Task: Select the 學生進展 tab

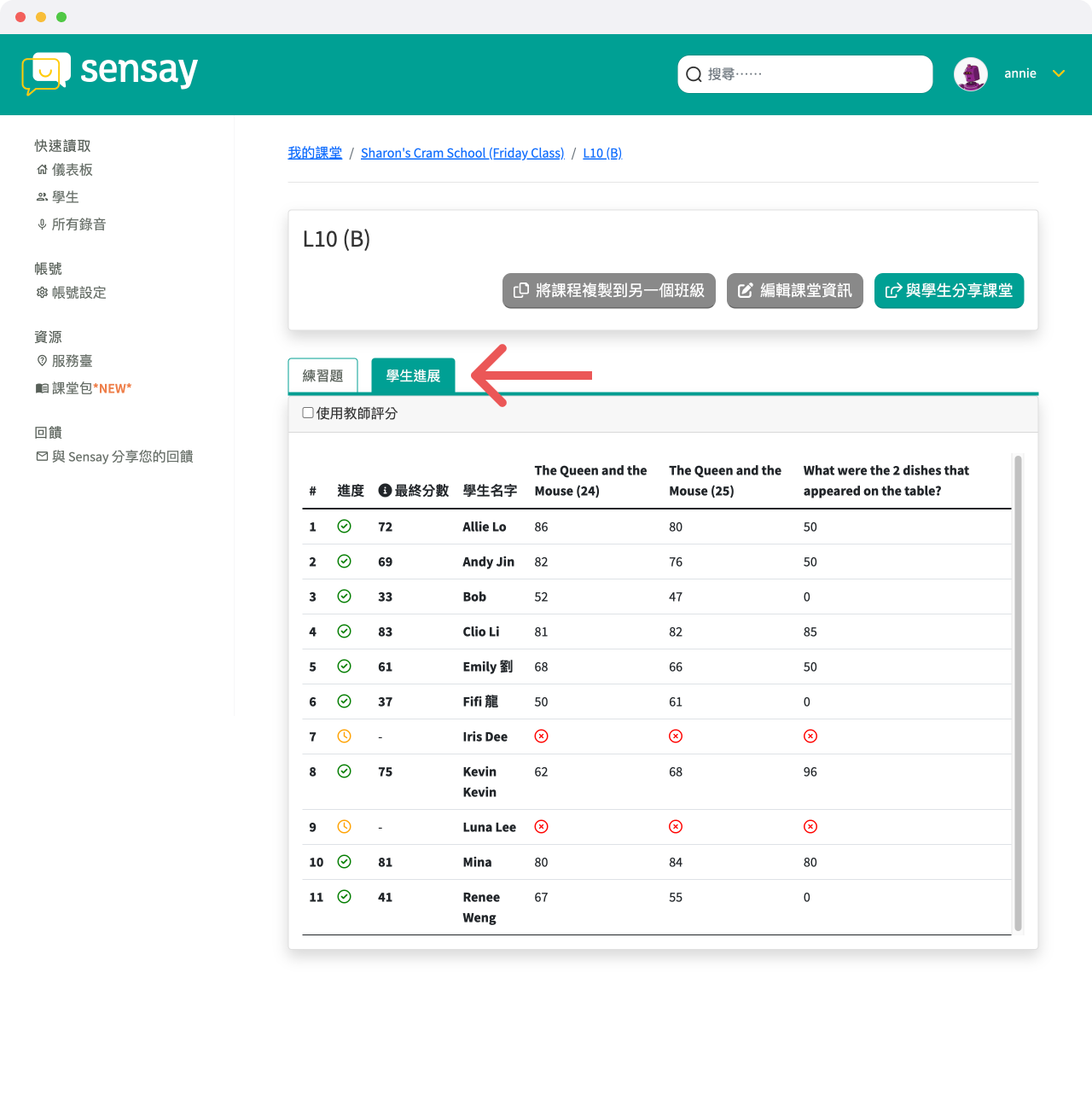Action: (x=414, y=376)
